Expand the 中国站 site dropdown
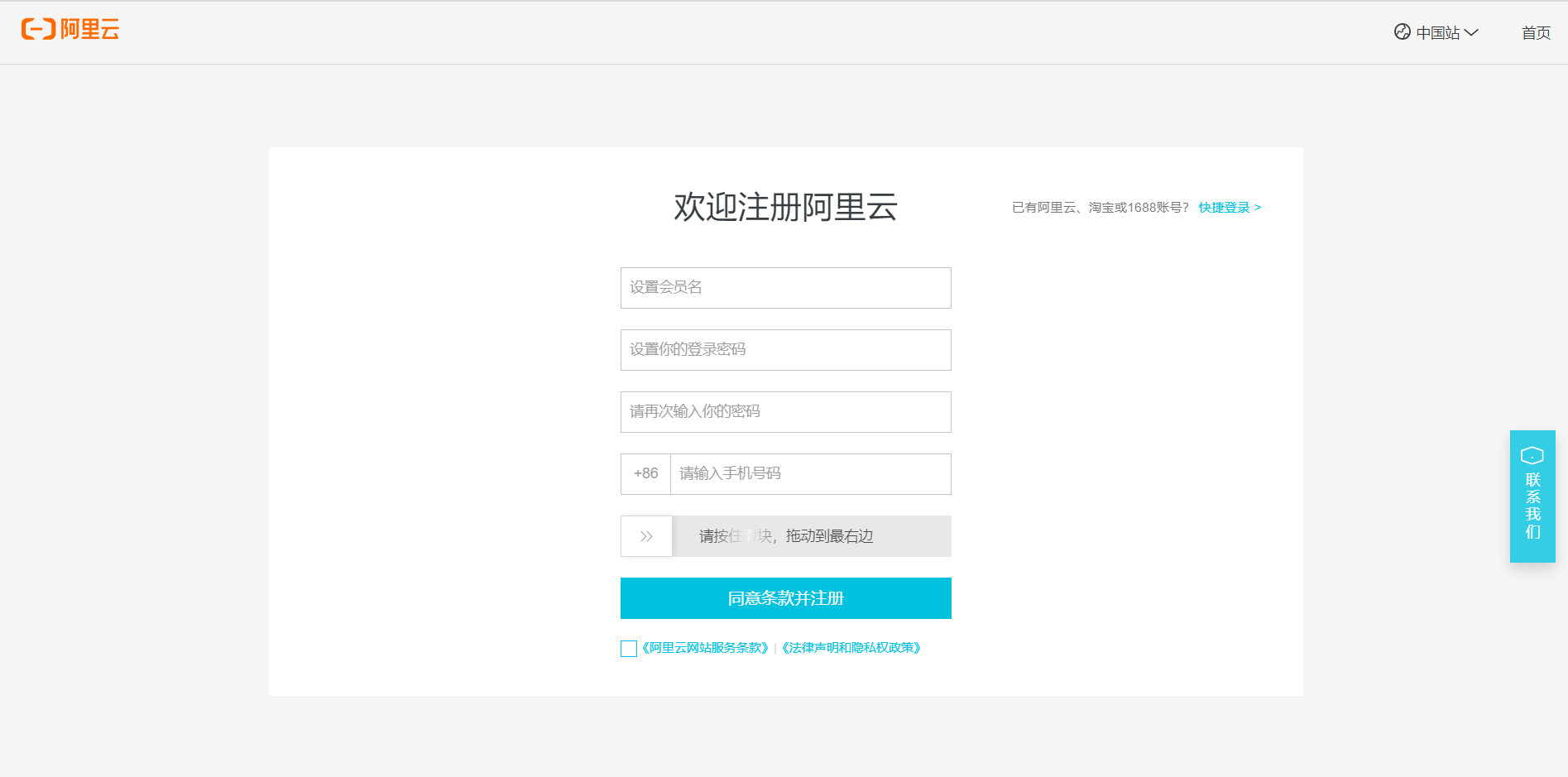Screen dimensions: 1568x777 tap(1446, 33)
